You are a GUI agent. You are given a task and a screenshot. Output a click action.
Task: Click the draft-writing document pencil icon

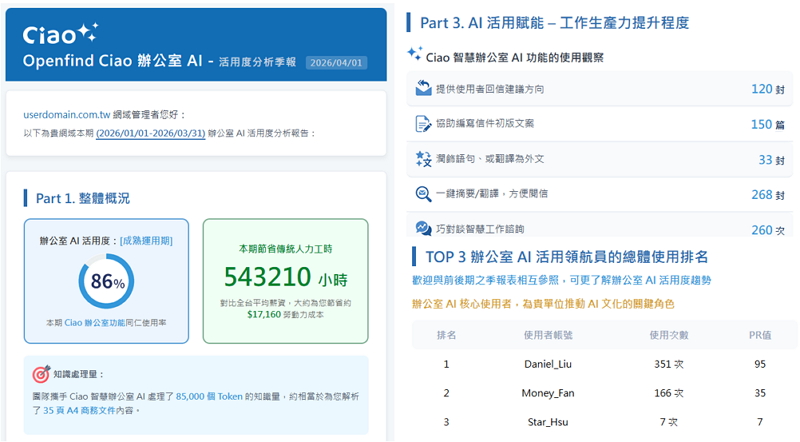[x=423, y=124]
